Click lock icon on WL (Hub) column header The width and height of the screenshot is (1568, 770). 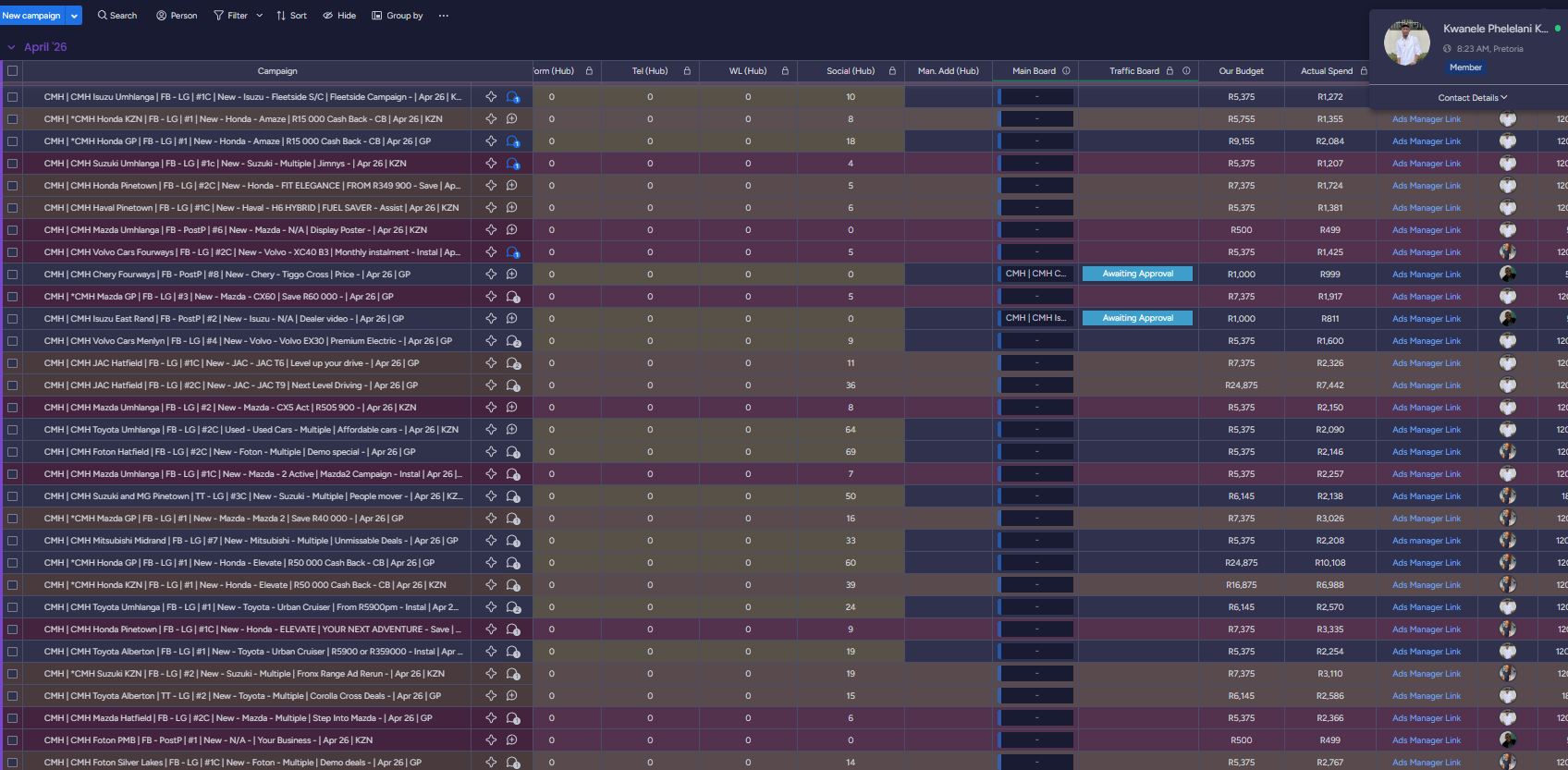pos(785,71)
